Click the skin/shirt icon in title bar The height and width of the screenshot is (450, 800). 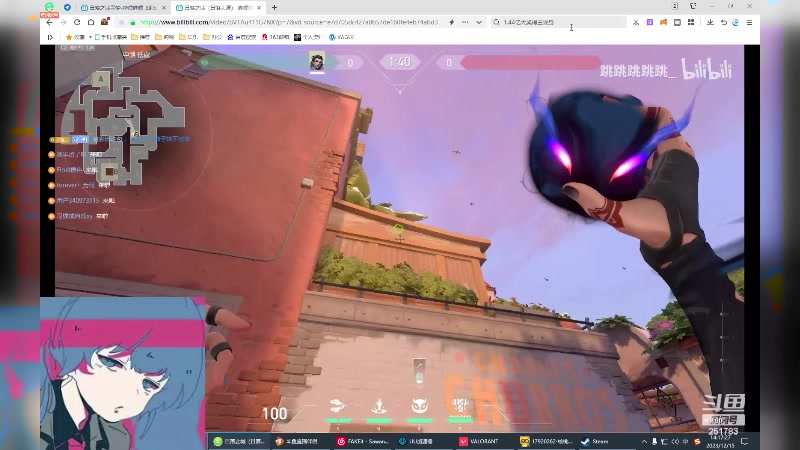pyautogui.click(x=693, y=6)
